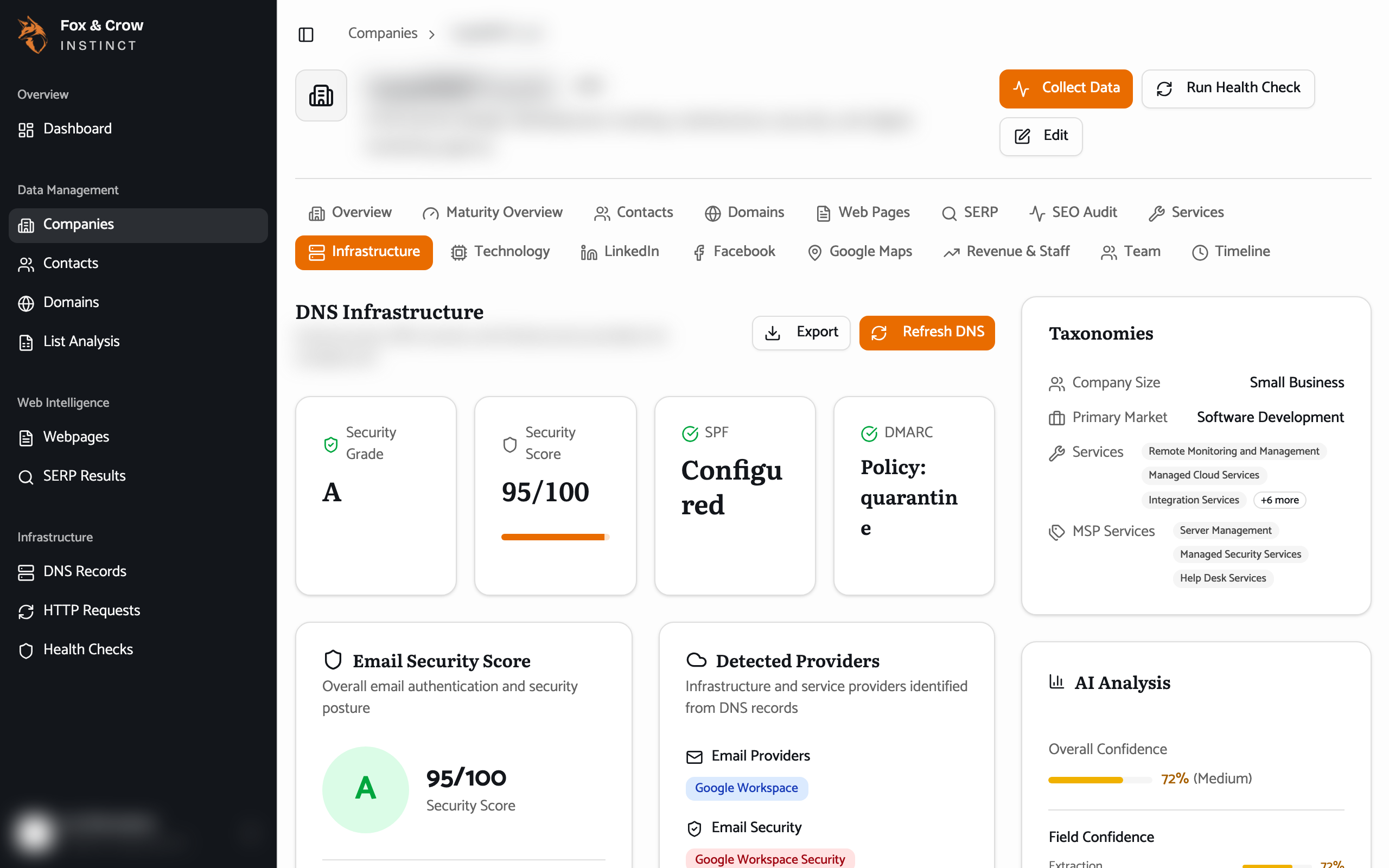Switch to the Technology tab

500,253
